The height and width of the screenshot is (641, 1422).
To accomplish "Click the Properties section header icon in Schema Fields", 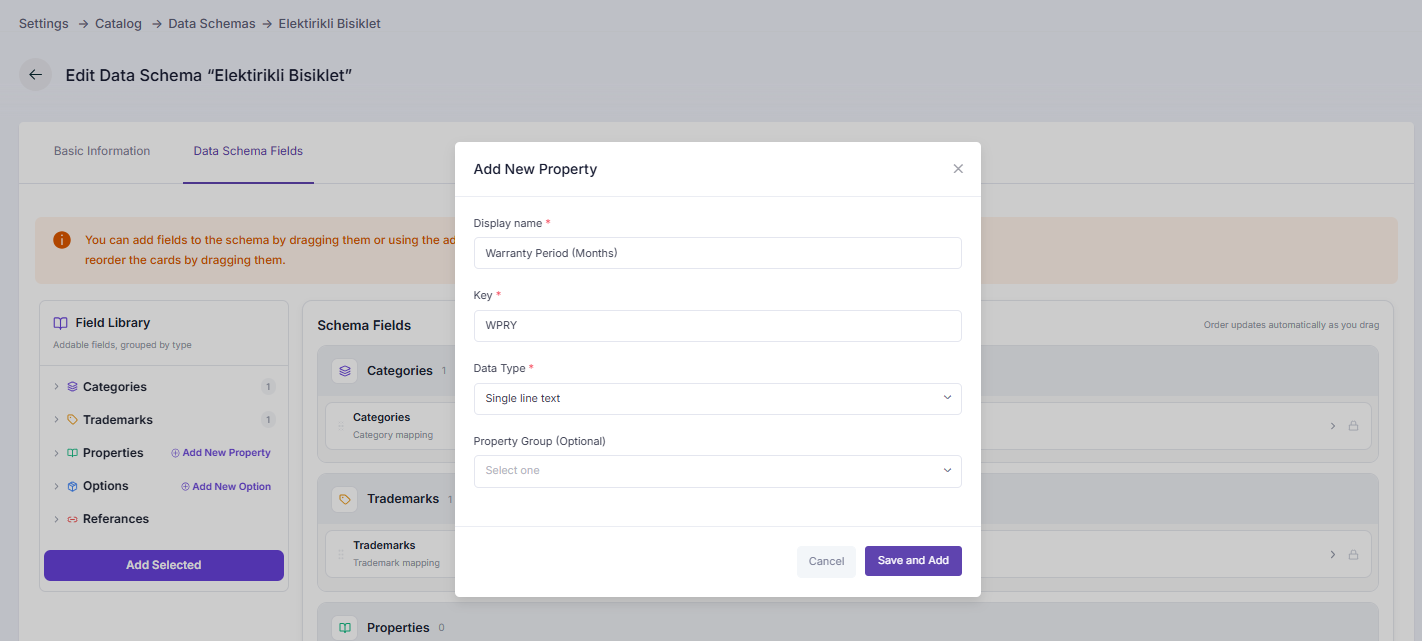I will [x=345, y=628].
